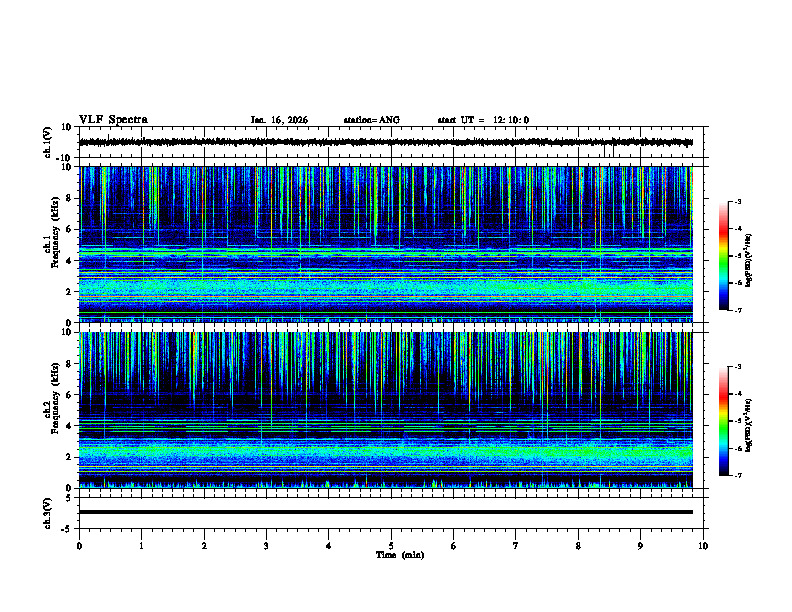792x612 pixels.
Task: Click time axis tick label "9"
Action: coord(640,546)
